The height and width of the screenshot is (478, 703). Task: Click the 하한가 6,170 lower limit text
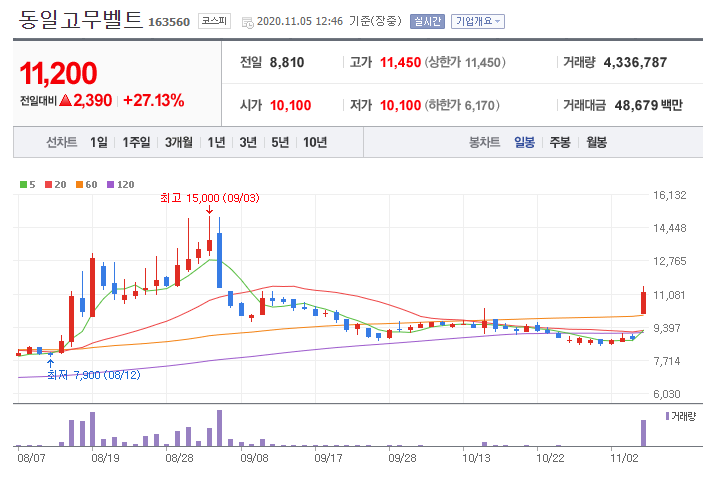coord(462,105)
